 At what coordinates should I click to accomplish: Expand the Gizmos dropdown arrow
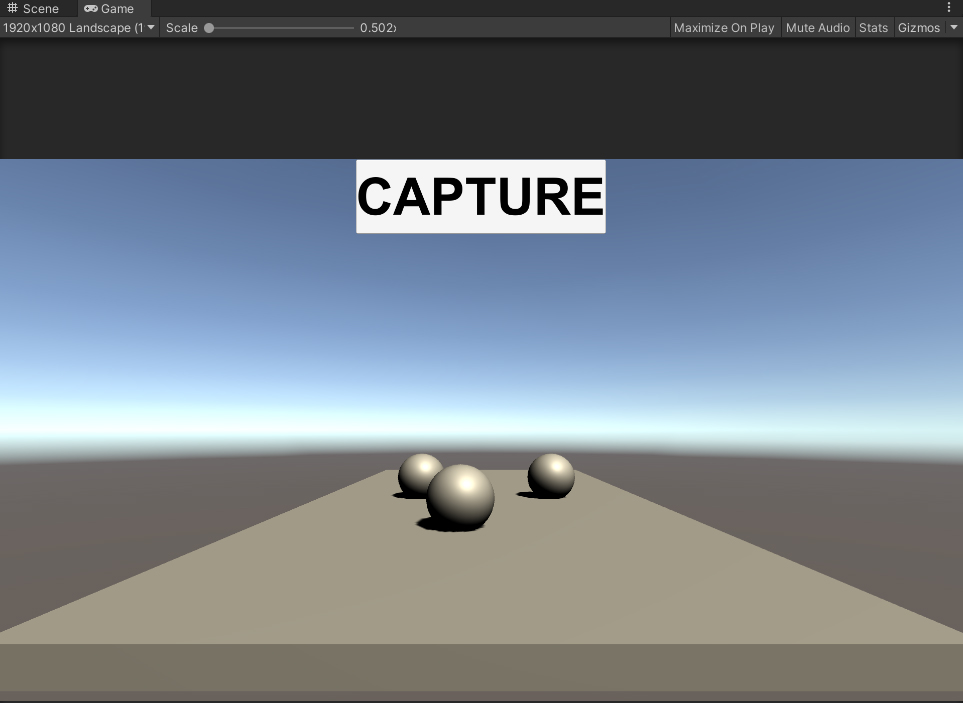pos(953,28)
